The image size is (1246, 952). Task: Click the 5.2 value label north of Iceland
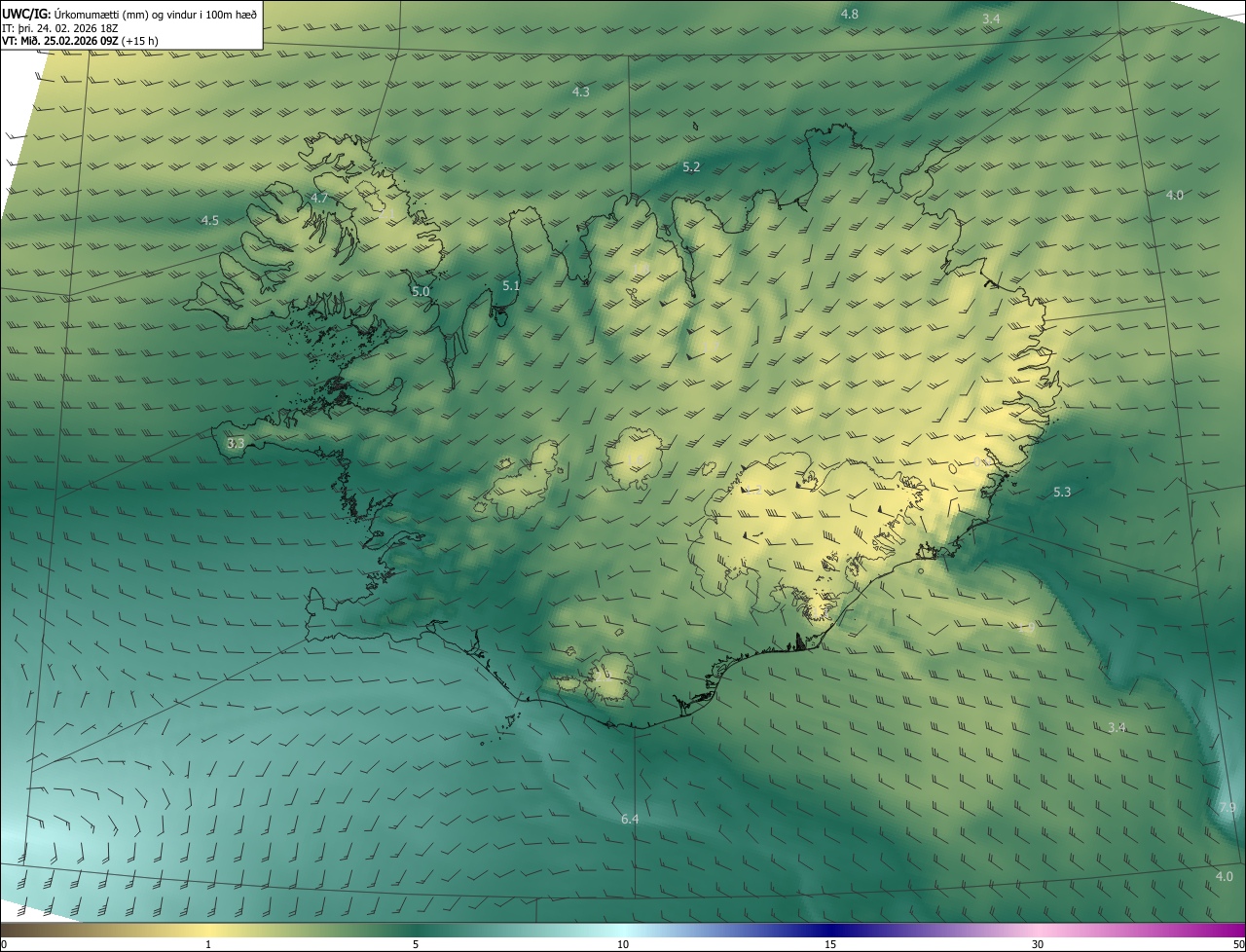tap(691, 167)
